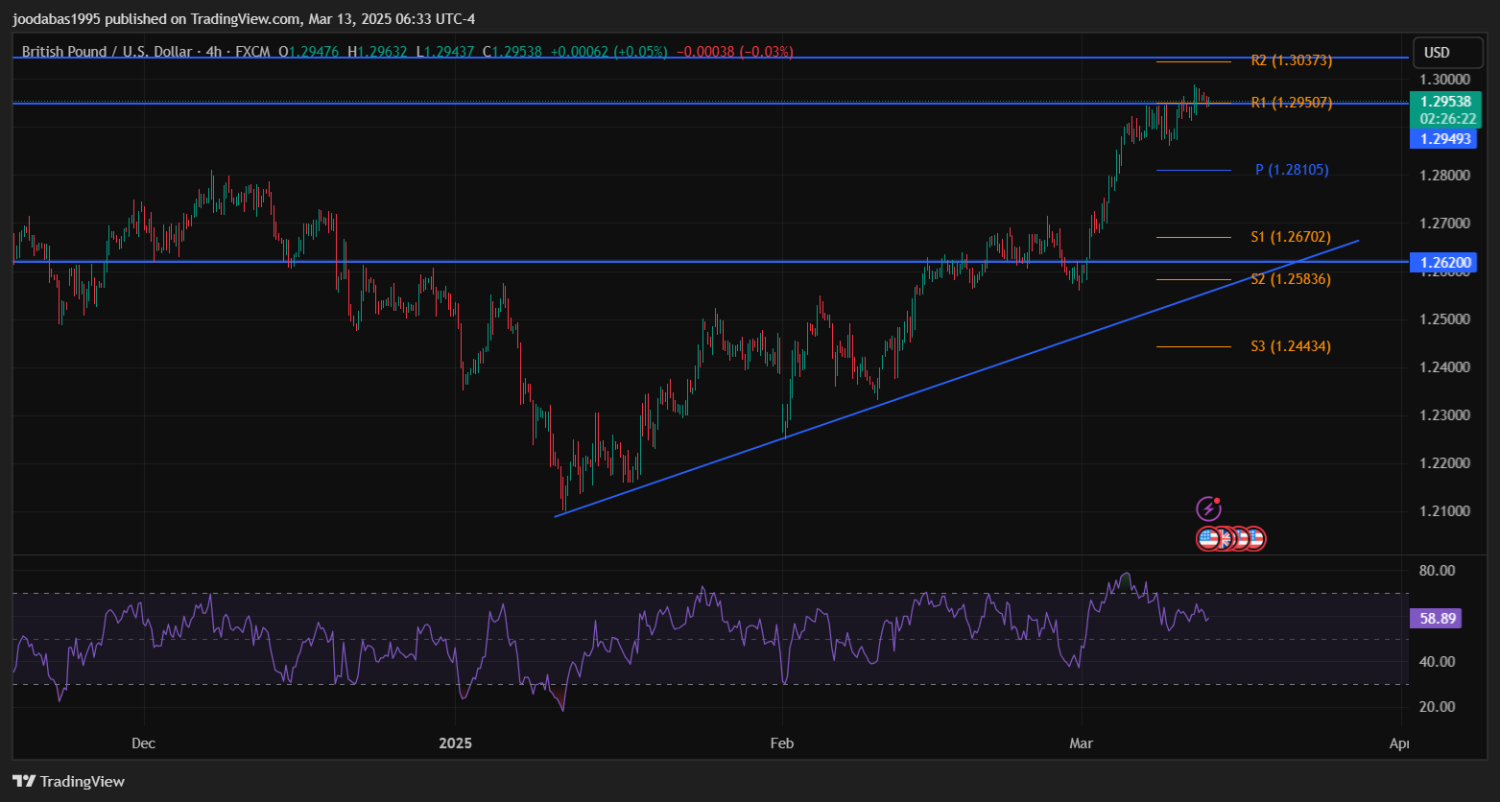Click the RSI 40.00 axis label
This screenshot has width=1500, height=802.
click(x=1436, y=661)
